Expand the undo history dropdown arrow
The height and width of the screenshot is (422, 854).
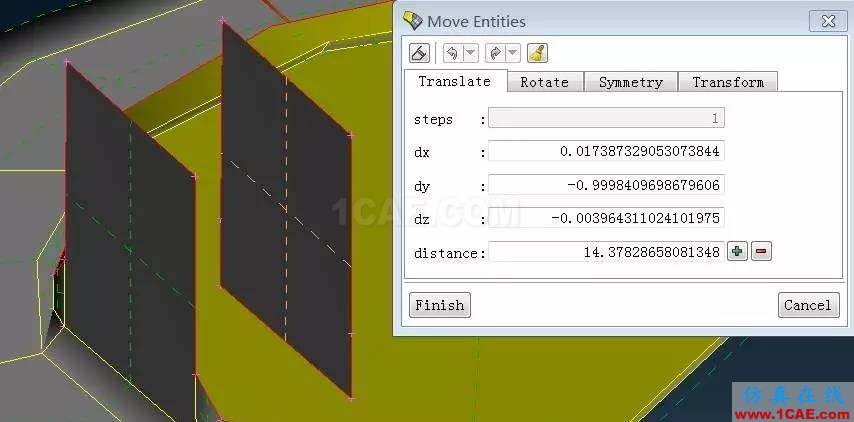(471, 53)
